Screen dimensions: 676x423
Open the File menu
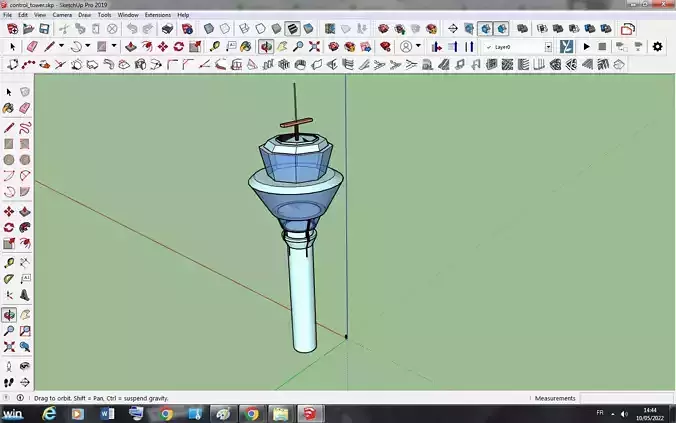pos(7,15)
